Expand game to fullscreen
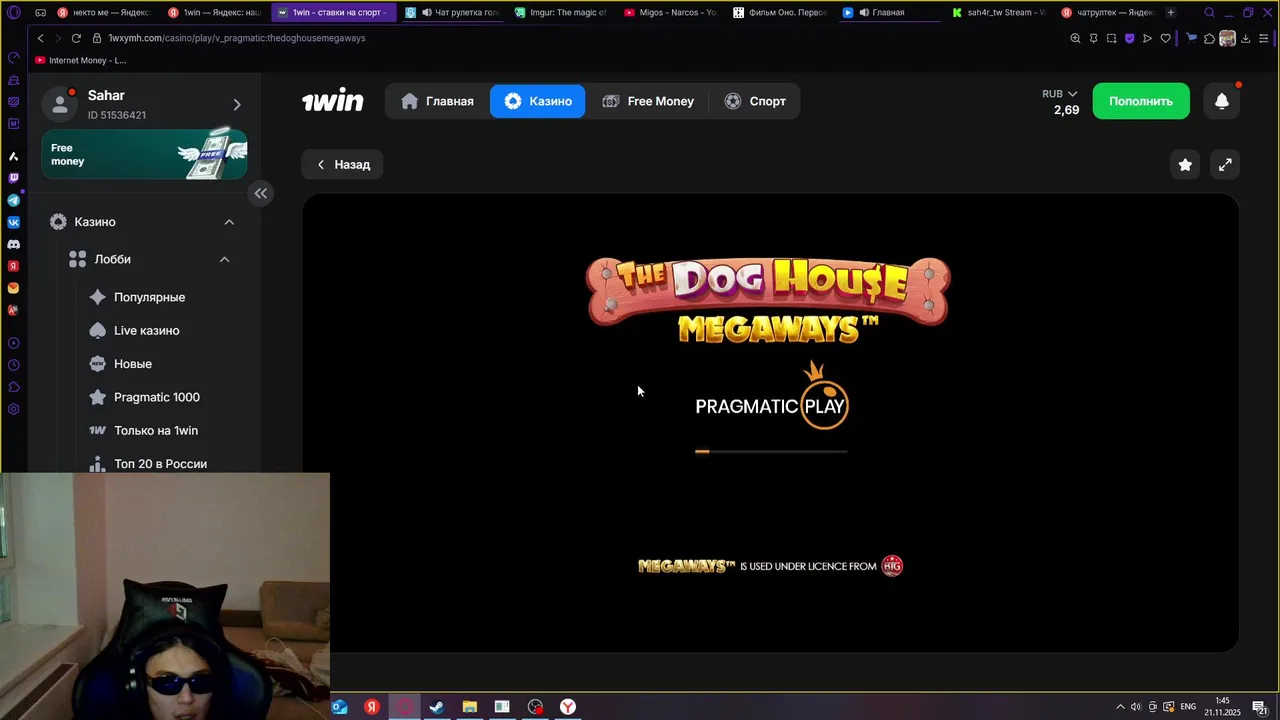 pos(1225,165)
